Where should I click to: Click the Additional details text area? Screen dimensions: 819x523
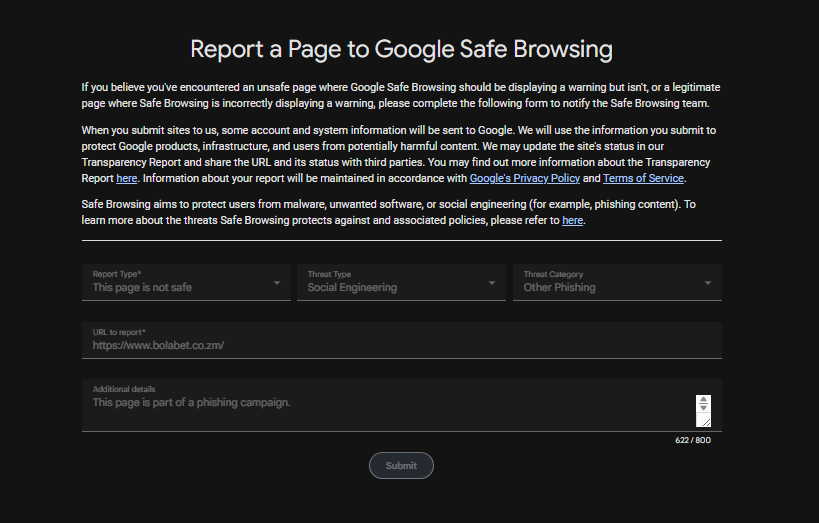click(x=402, y=405)
